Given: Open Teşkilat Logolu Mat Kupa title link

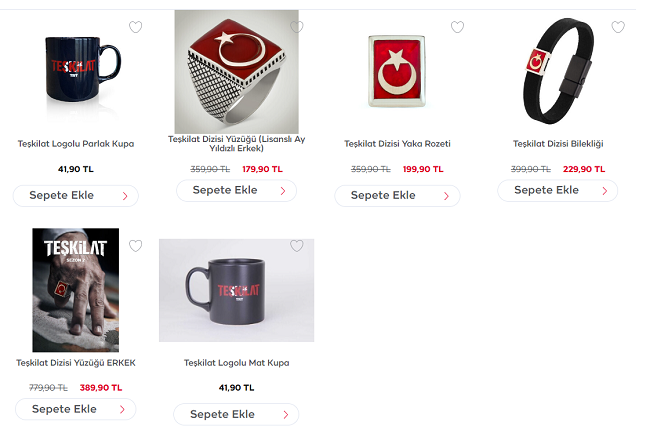Looking at the screenshot, I should 236,363.
